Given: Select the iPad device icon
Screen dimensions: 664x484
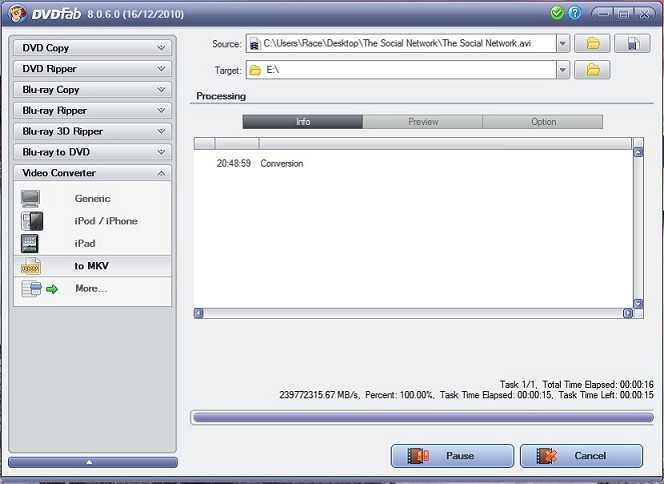Looking at the screenshot, I should 30,243.
